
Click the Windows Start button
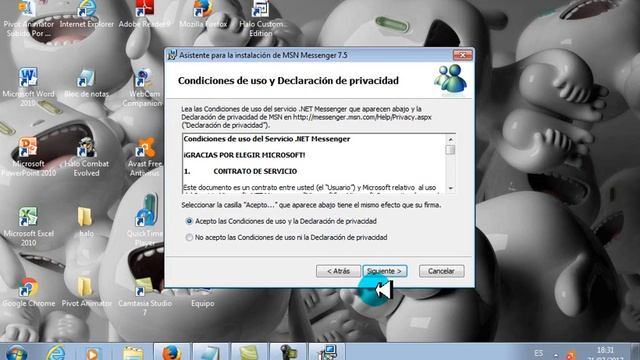click(16, 352)
